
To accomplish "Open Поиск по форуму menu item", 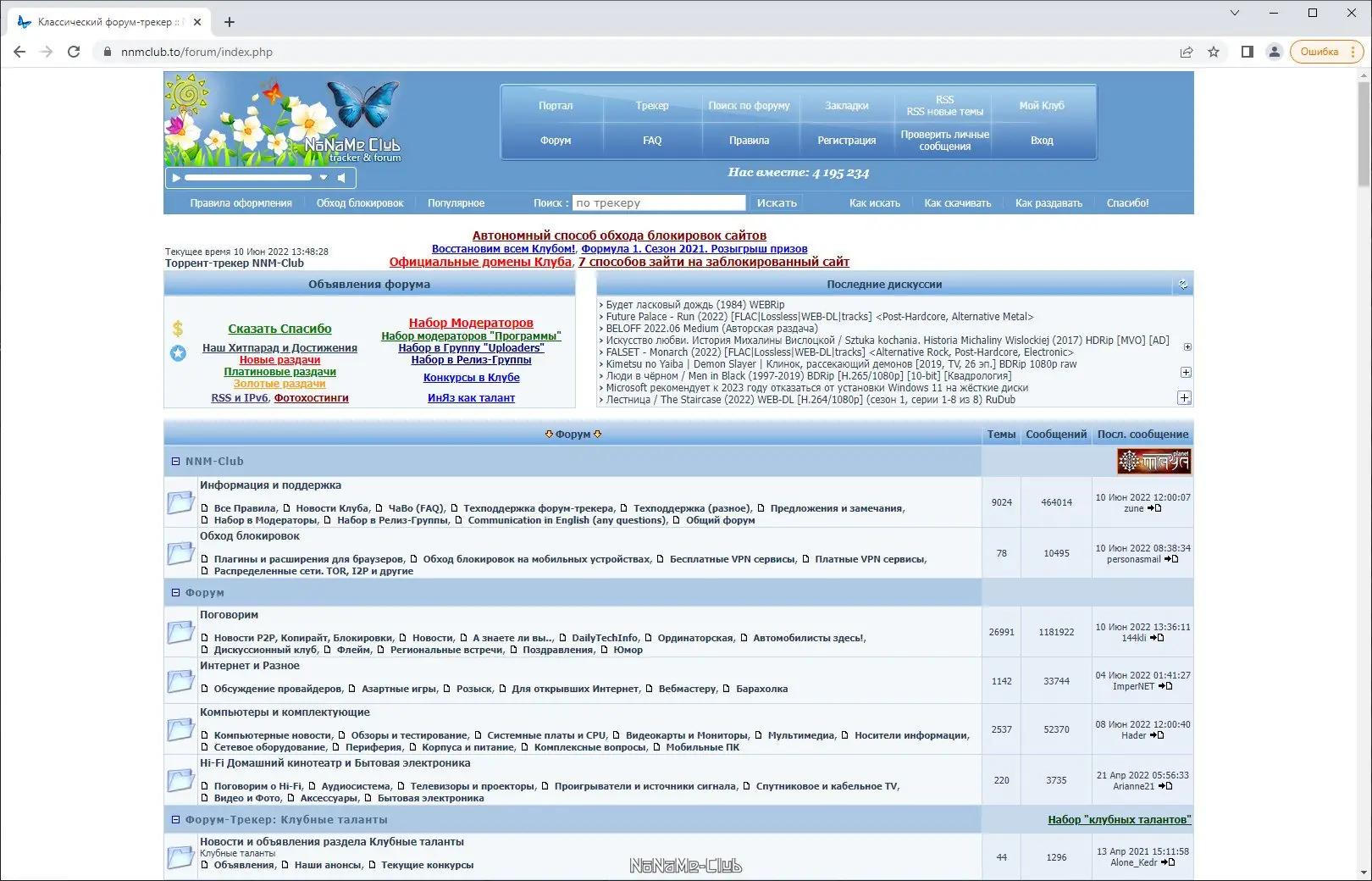I will 749,106.
